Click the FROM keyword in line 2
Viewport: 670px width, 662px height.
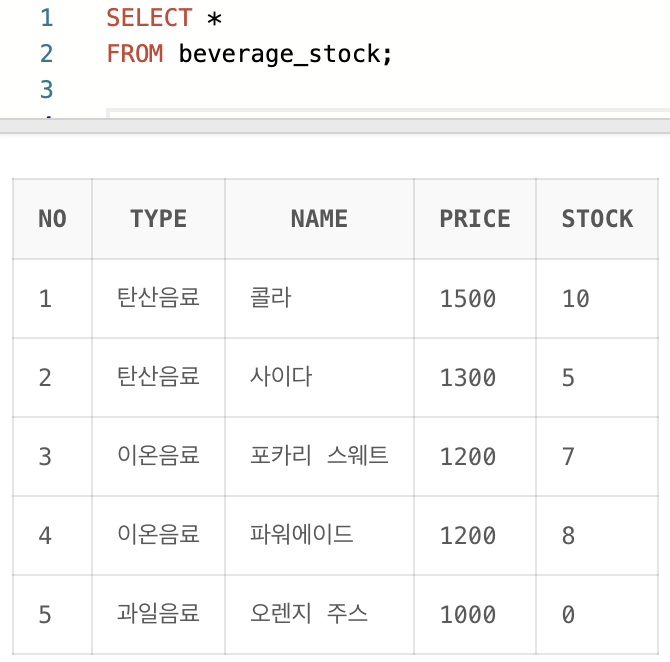pos(135,54)
